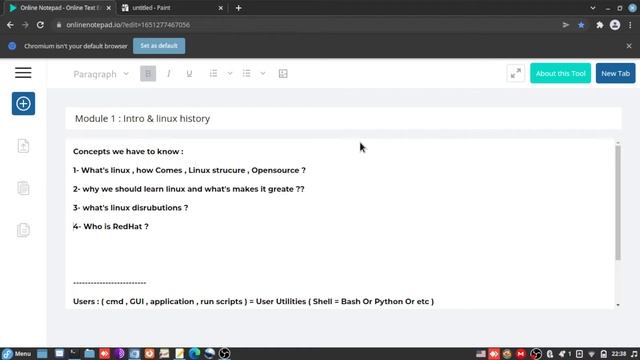Go back in browser history

(x=10, y=25)
